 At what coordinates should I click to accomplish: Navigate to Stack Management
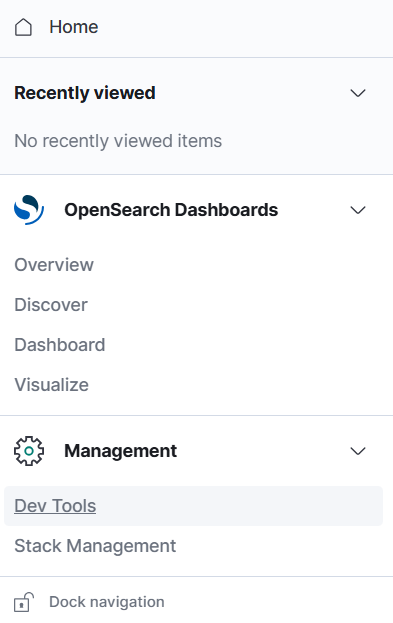(x=95, y=546)
